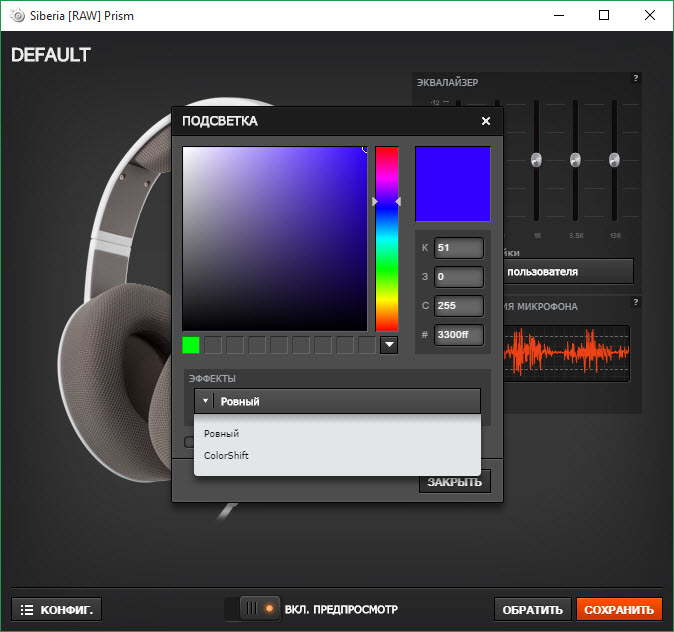Click the СОХРАНИТЬ button
674x632 pixels.
coord(619,610)
